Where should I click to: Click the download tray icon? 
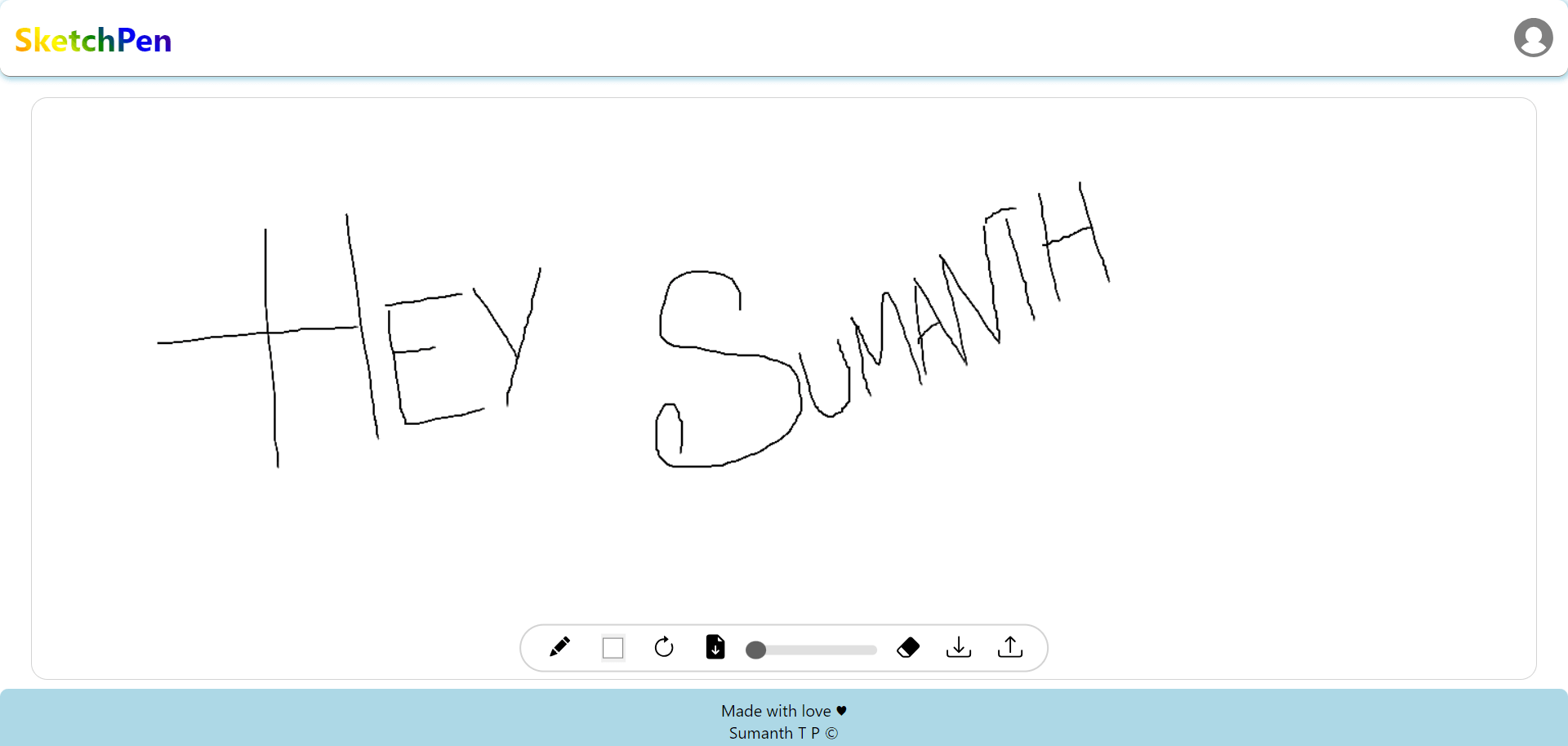click(959, 647)
